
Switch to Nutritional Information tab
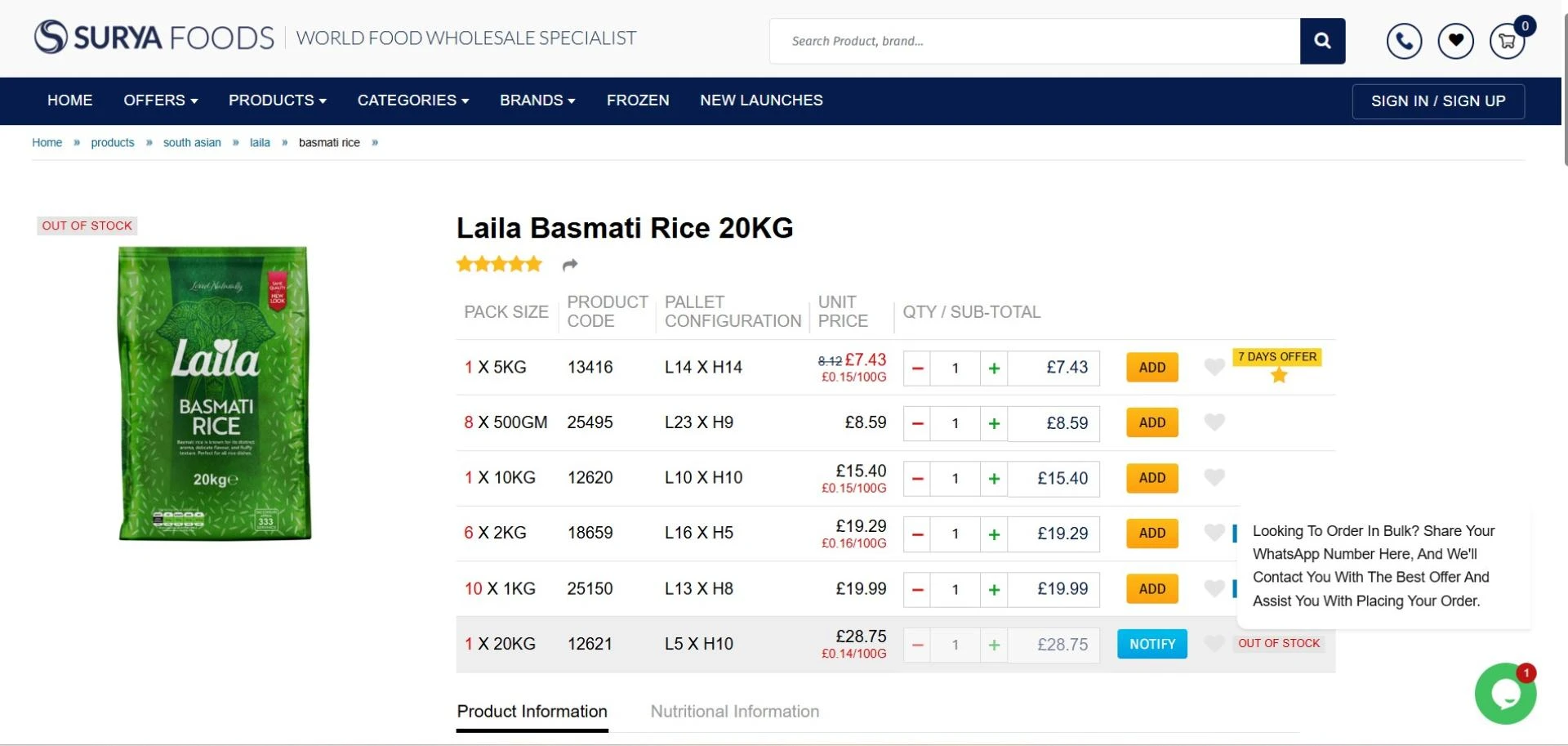[734, 712]
